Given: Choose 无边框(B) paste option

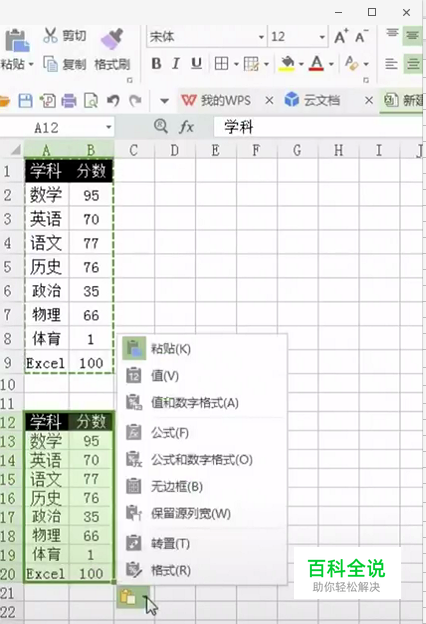Looking at the screenshot, I should point(203,486).
